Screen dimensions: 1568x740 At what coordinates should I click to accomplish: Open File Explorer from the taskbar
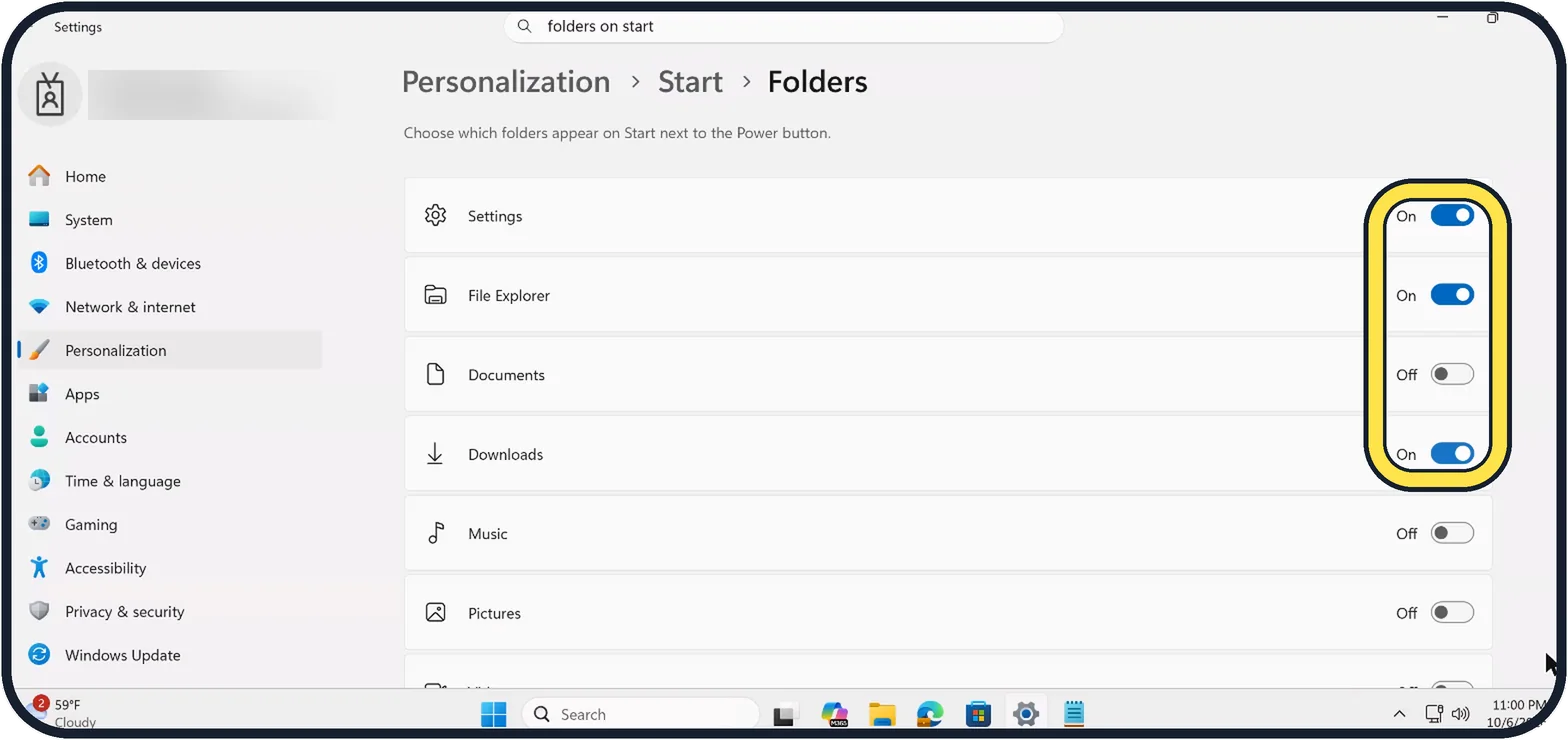click(x=882, y=714)
